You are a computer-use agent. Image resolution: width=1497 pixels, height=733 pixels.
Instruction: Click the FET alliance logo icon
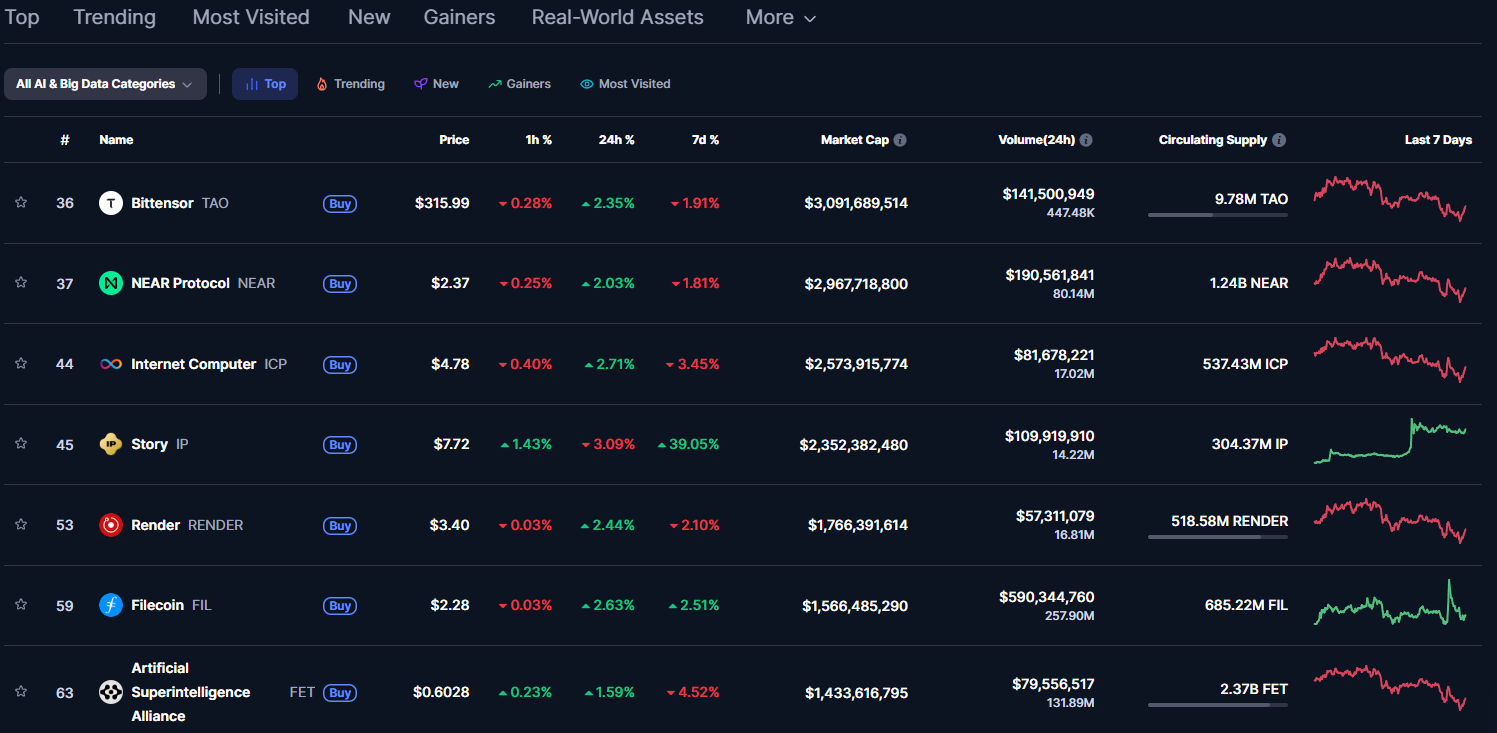click(x=111, y=692)
